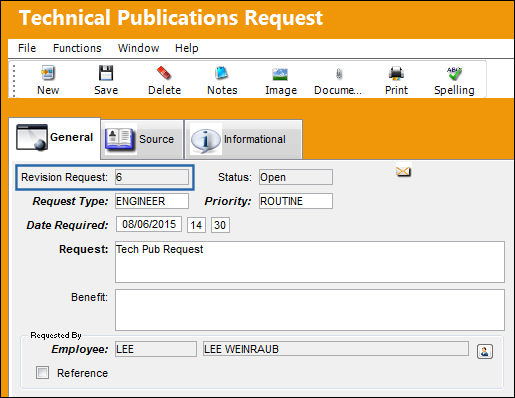Run the Spelling check icon
Screen dimensions: 515x398
point(454,73)
